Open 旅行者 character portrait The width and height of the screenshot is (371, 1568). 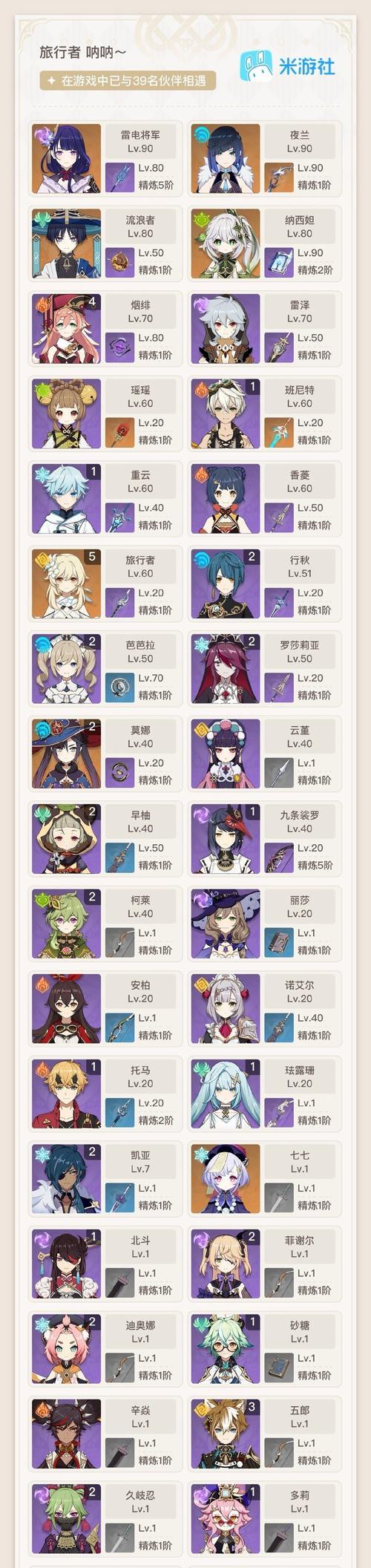click(66, 584)
